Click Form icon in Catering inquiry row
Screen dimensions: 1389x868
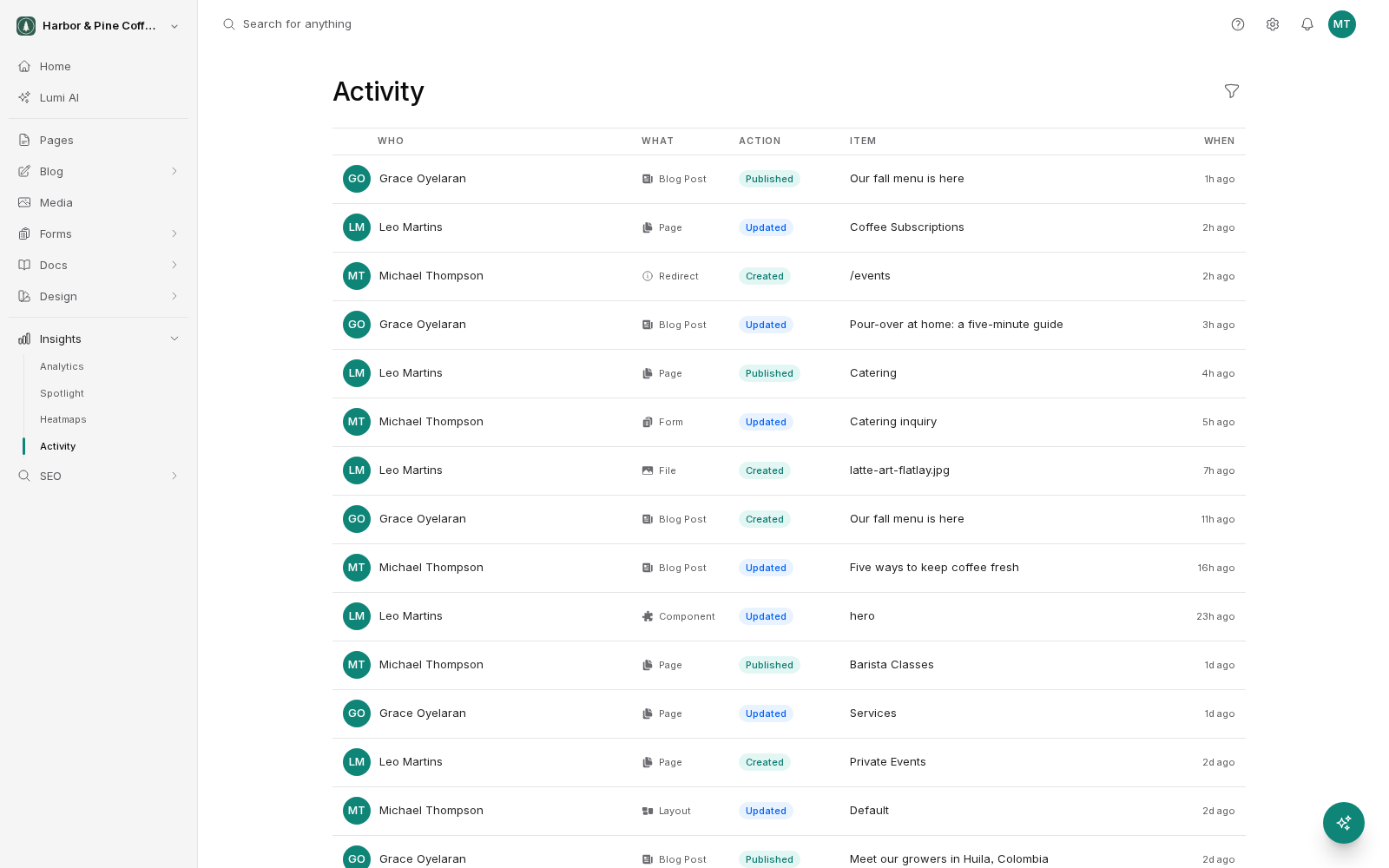[x=648, y=422]
